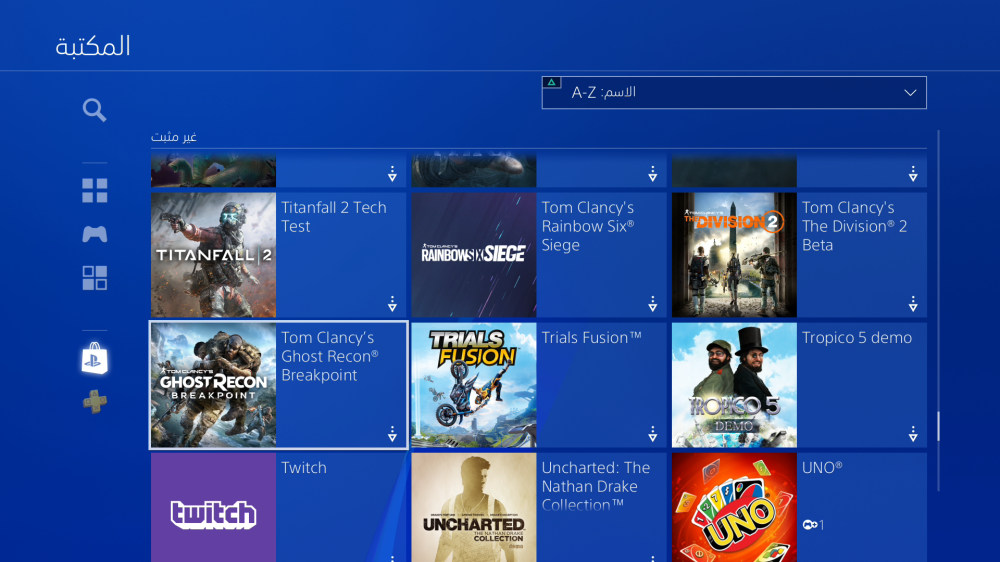The height and width of the screenshot is (562, 1000).
Task: Click the 'Tropico 5 demo' title text
Action: 857,337
